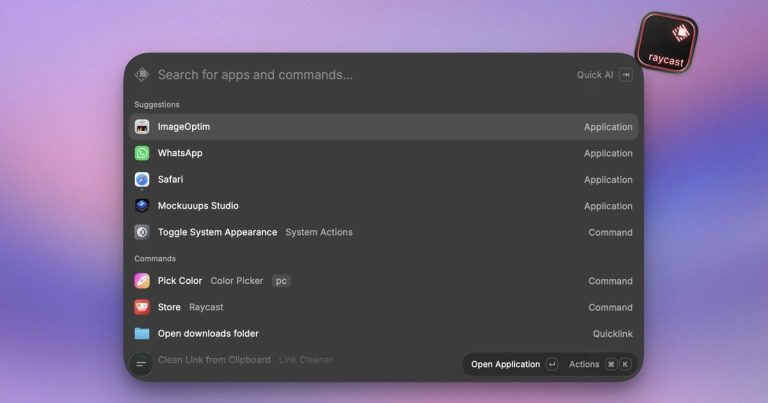Viewport: 768px width, 403px height.
Task: Select the Toggle System Appearance command
Action: (384, 232)
